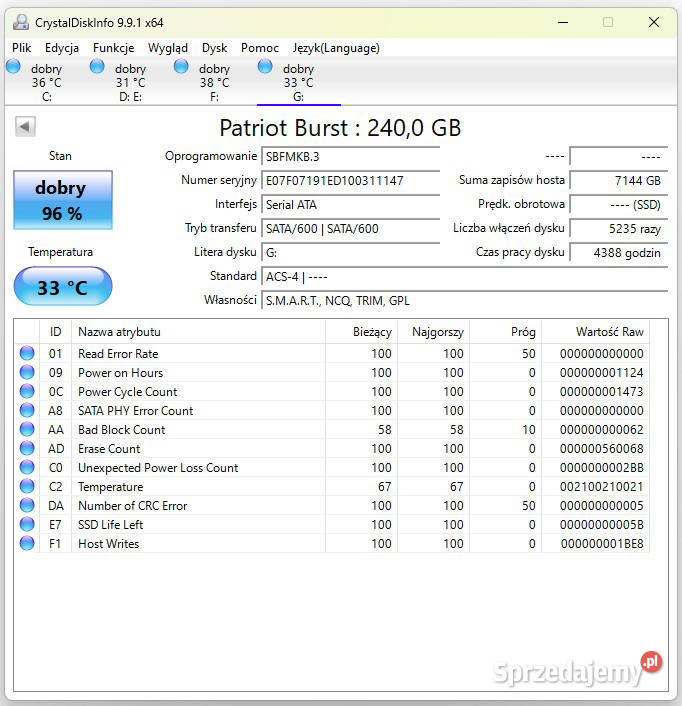The width and height of the screenshot is (682, 706).
Task: Click the Tryb transferu field SATA/600
Action: coord(350,228)
